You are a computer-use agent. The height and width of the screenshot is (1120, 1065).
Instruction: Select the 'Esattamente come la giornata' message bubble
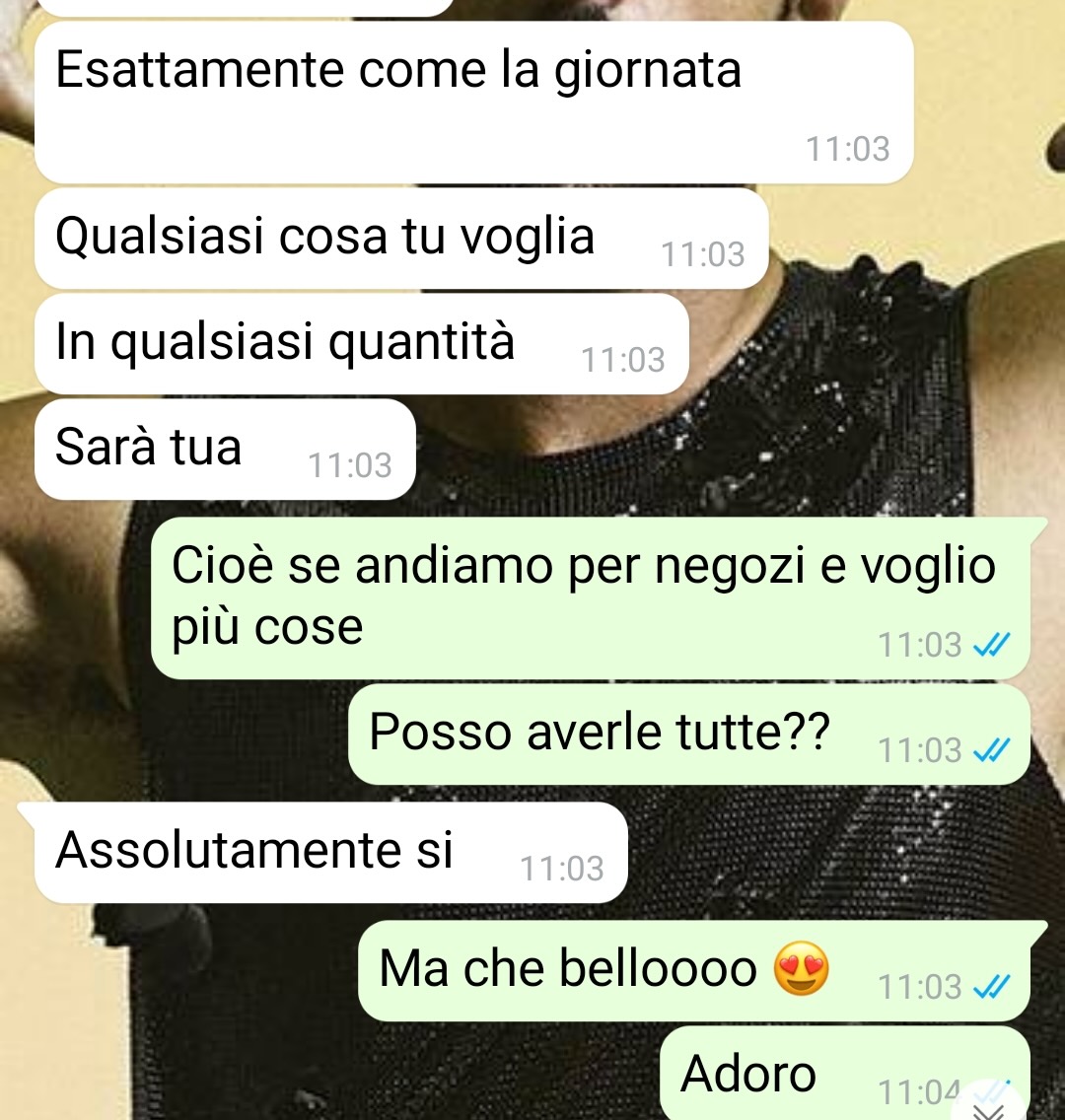click(x=474, y=103)
